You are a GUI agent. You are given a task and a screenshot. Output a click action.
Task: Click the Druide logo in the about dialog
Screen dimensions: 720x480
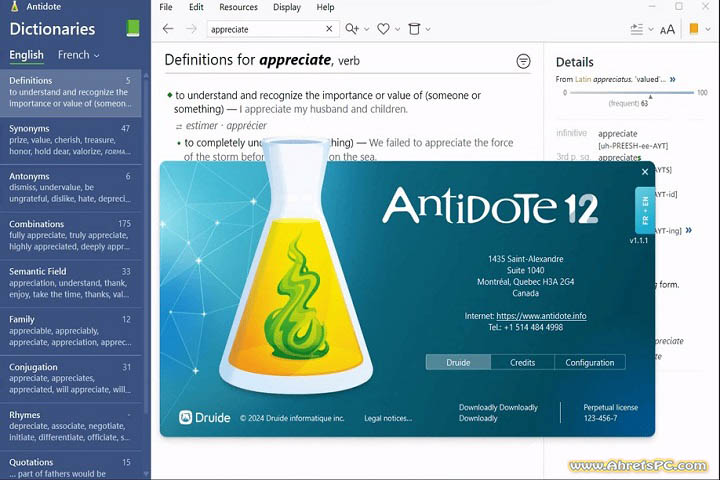(204, 418)
